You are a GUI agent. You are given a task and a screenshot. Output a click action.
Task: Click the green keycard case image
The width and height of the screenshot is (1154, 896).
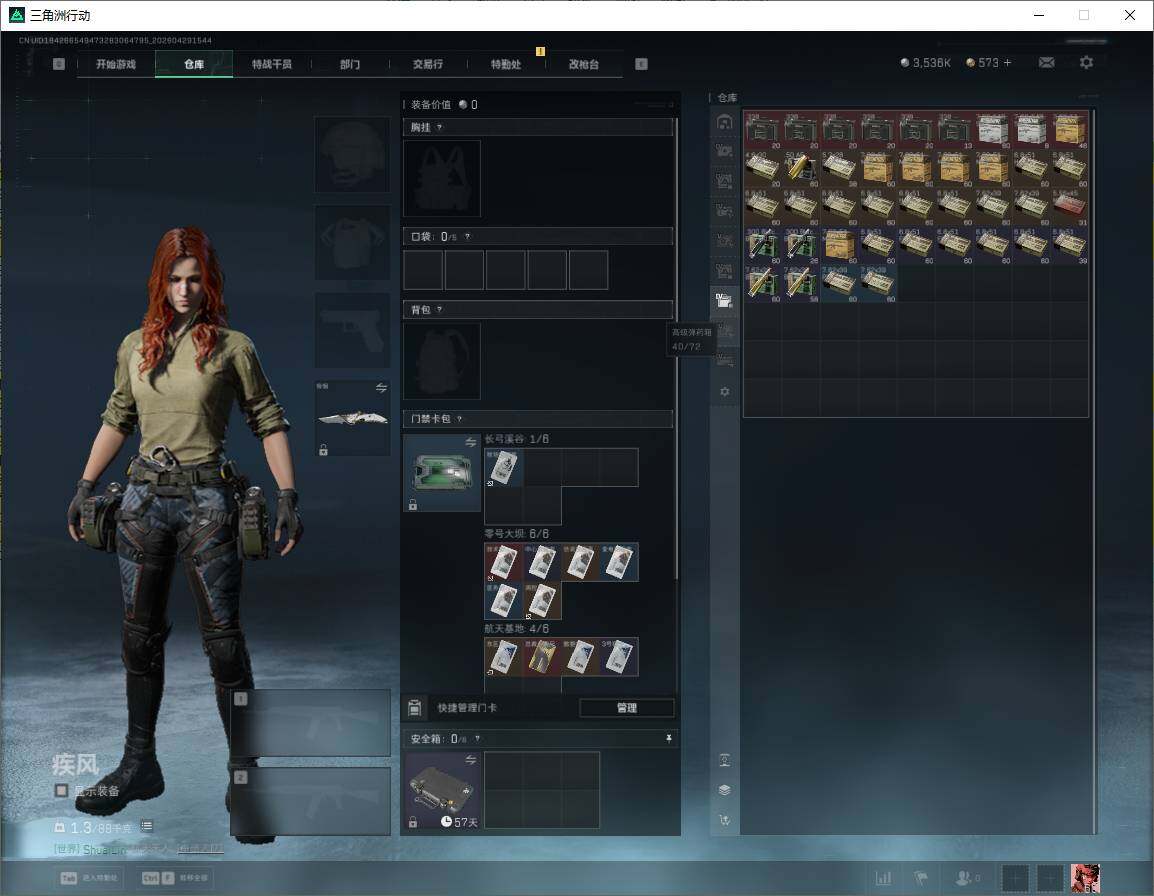[442, 473]
